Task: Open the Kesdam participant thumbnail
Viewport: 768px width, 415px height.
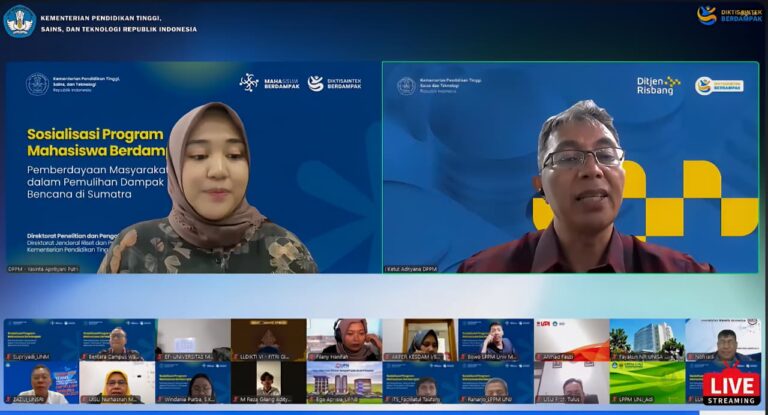Action: tap(420, 340)
